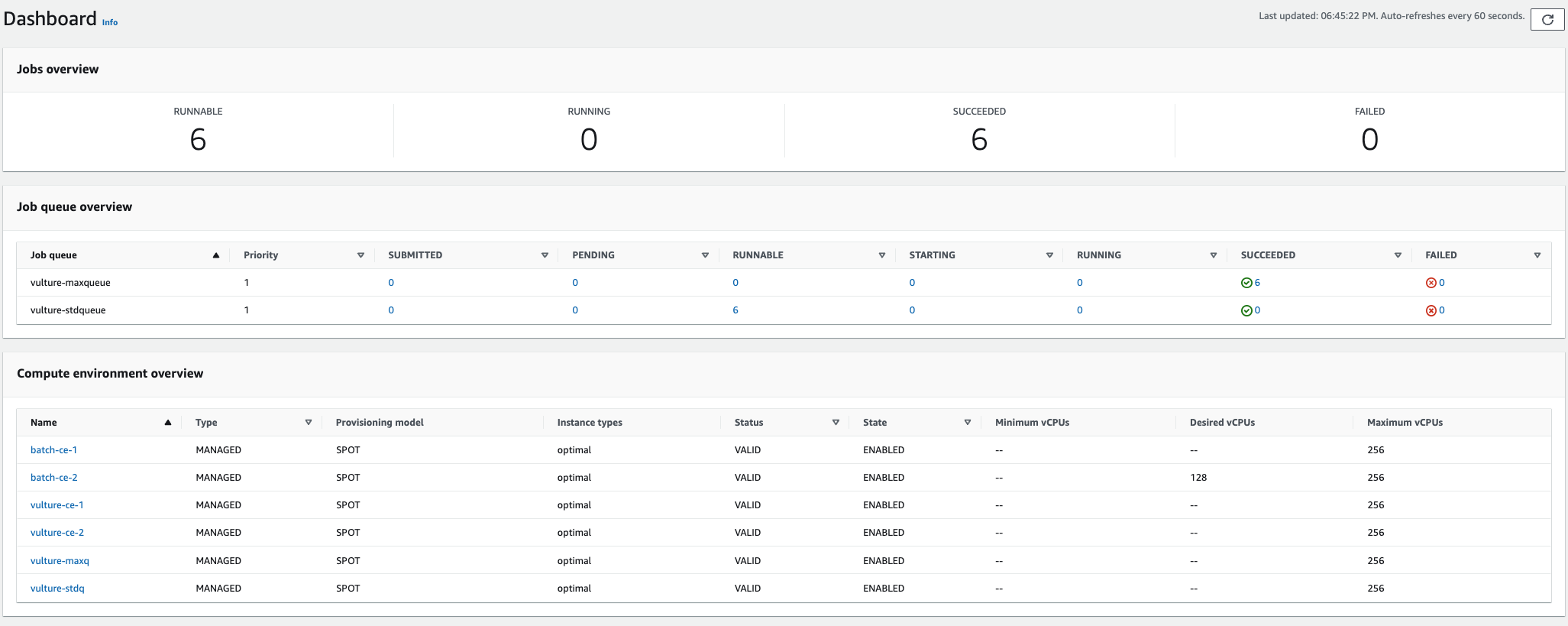Open succeeded jobs check icon for vulture-stdqueue
The height and width of the screenshot is (626, 1568).
[x=1246, y=310]
